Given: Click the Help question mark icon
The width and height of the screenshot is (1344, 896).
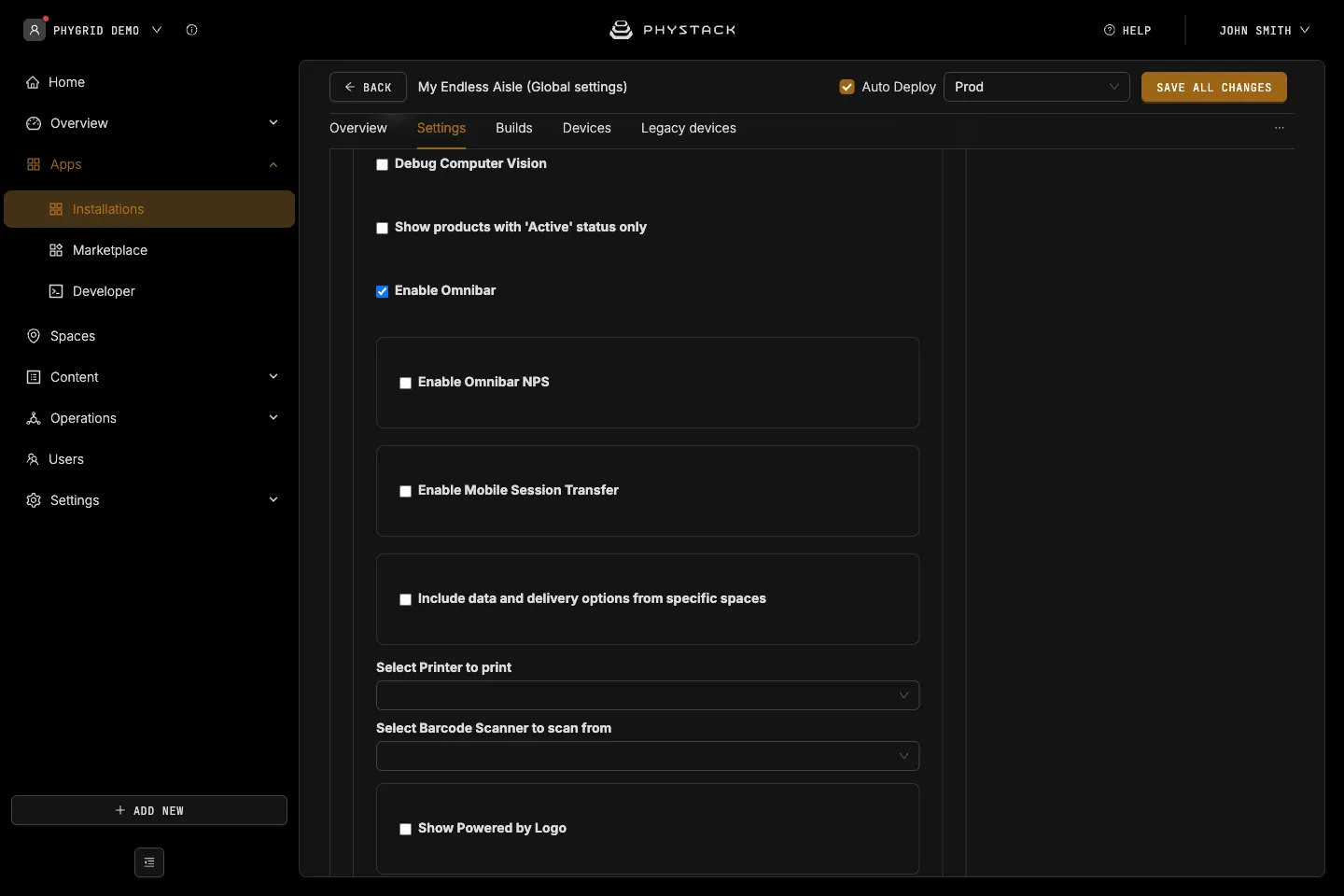Looking at the screenshot, I should (1110, 30).
